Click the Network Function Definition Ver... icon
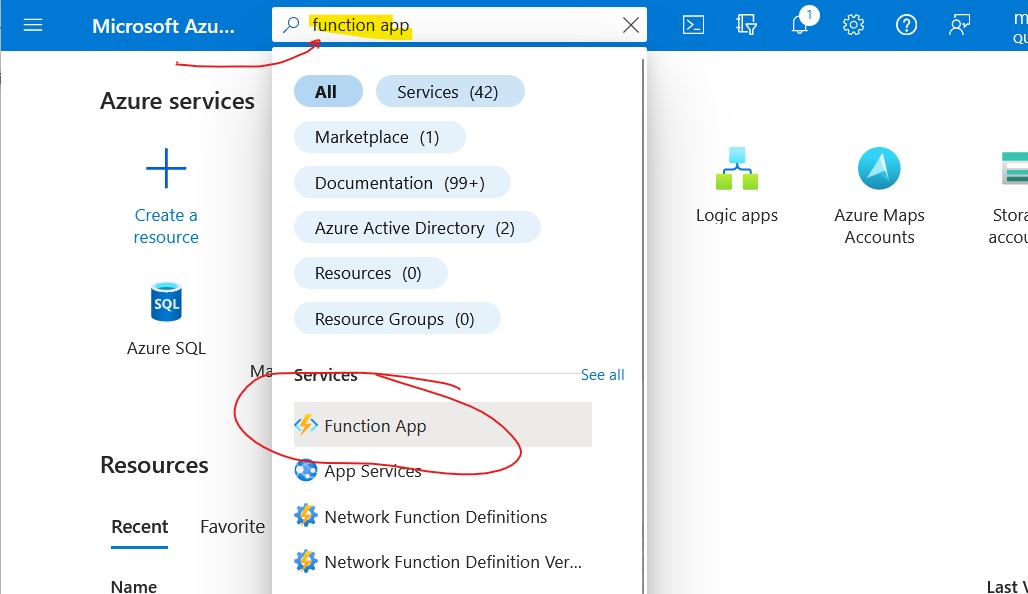 [306, 561]
